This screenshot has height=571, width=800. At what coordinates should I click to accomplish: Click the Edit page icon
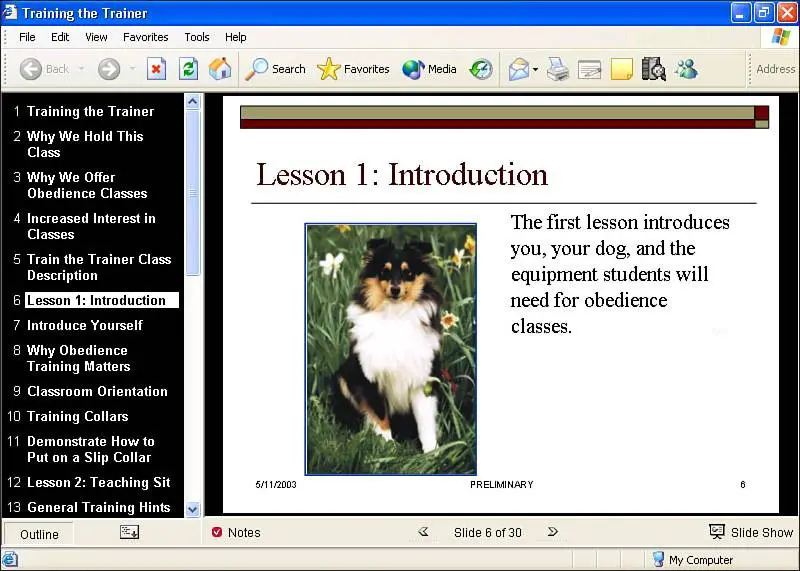tap(589, 70)
